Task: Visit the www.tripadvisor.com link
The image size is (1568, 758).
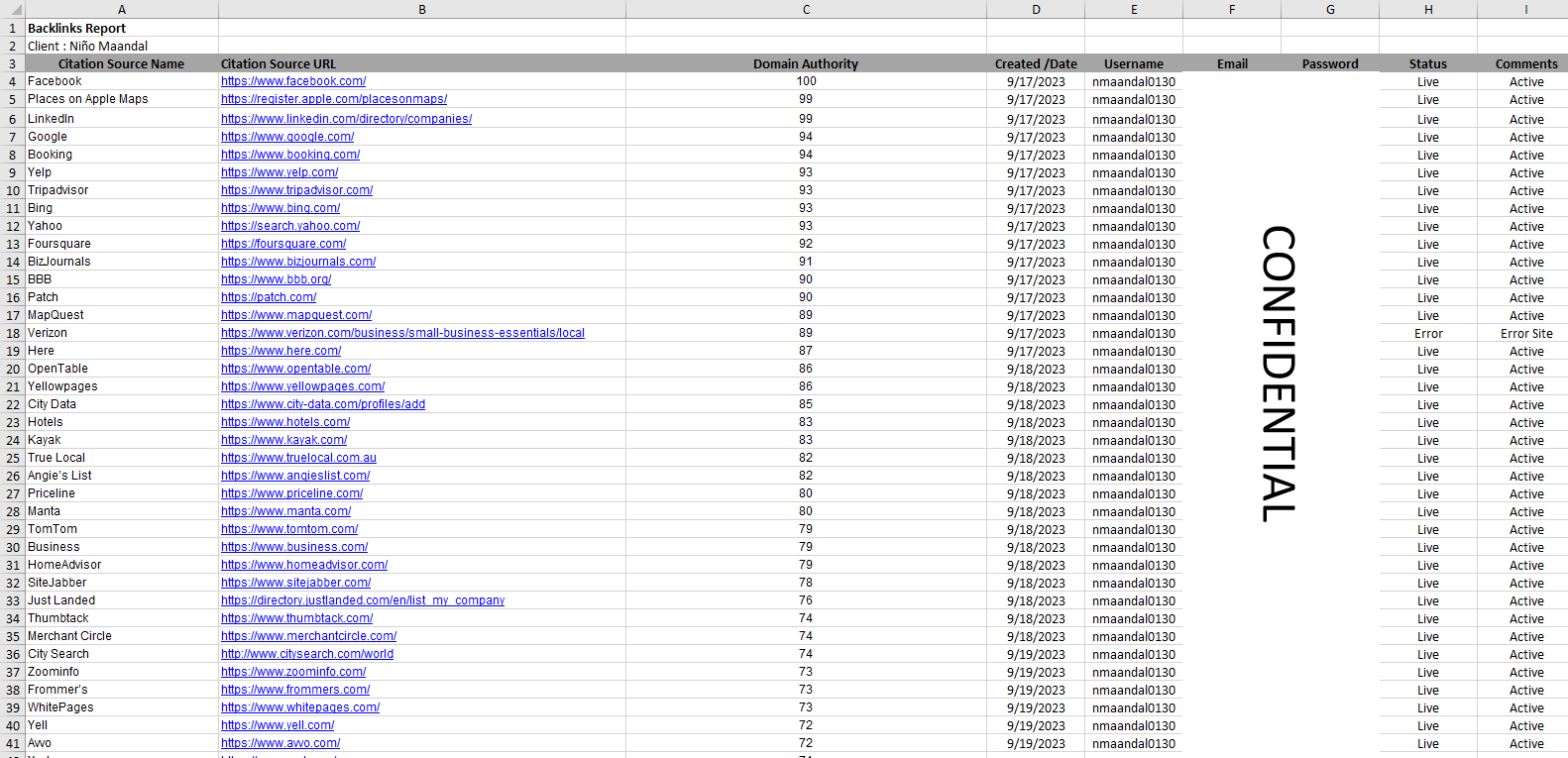Action: pos(297,190)
